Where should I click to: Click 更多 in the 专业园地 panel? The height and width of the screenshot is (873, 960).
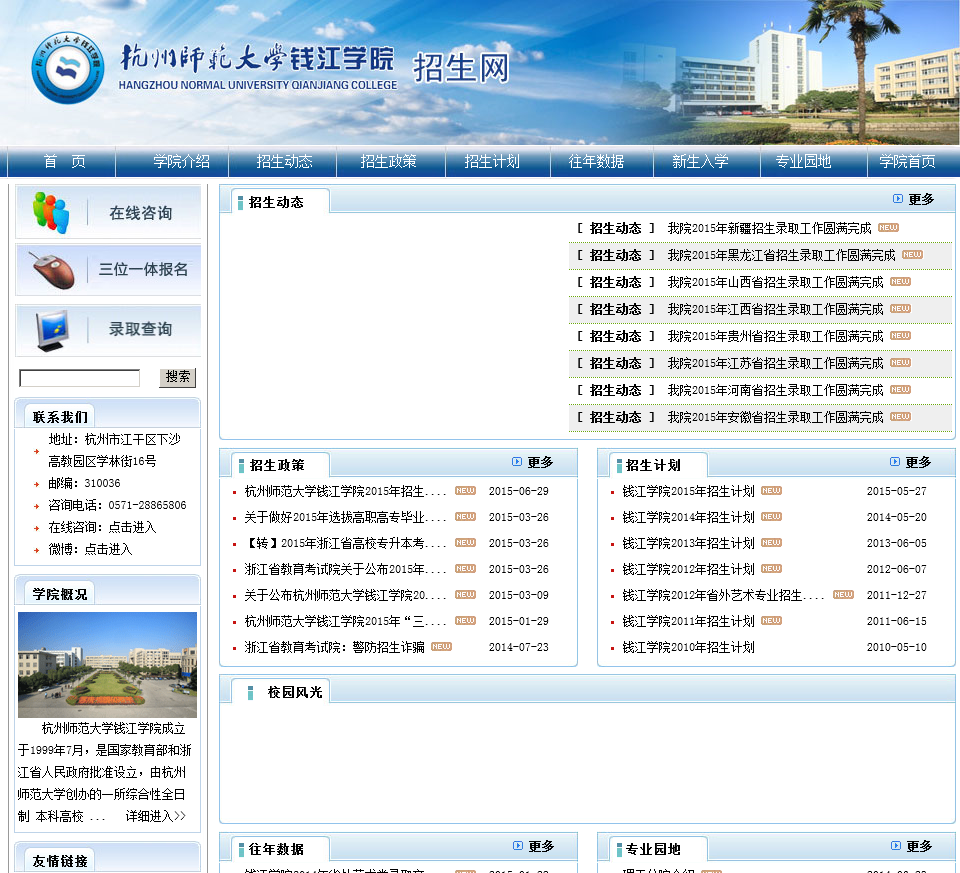[x=918, y=846]
